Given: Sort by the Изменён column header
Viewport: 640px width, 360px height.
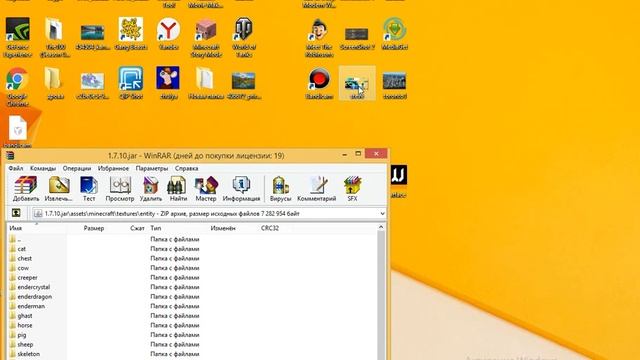Looking at the screenshot, I should pos(223,228).
